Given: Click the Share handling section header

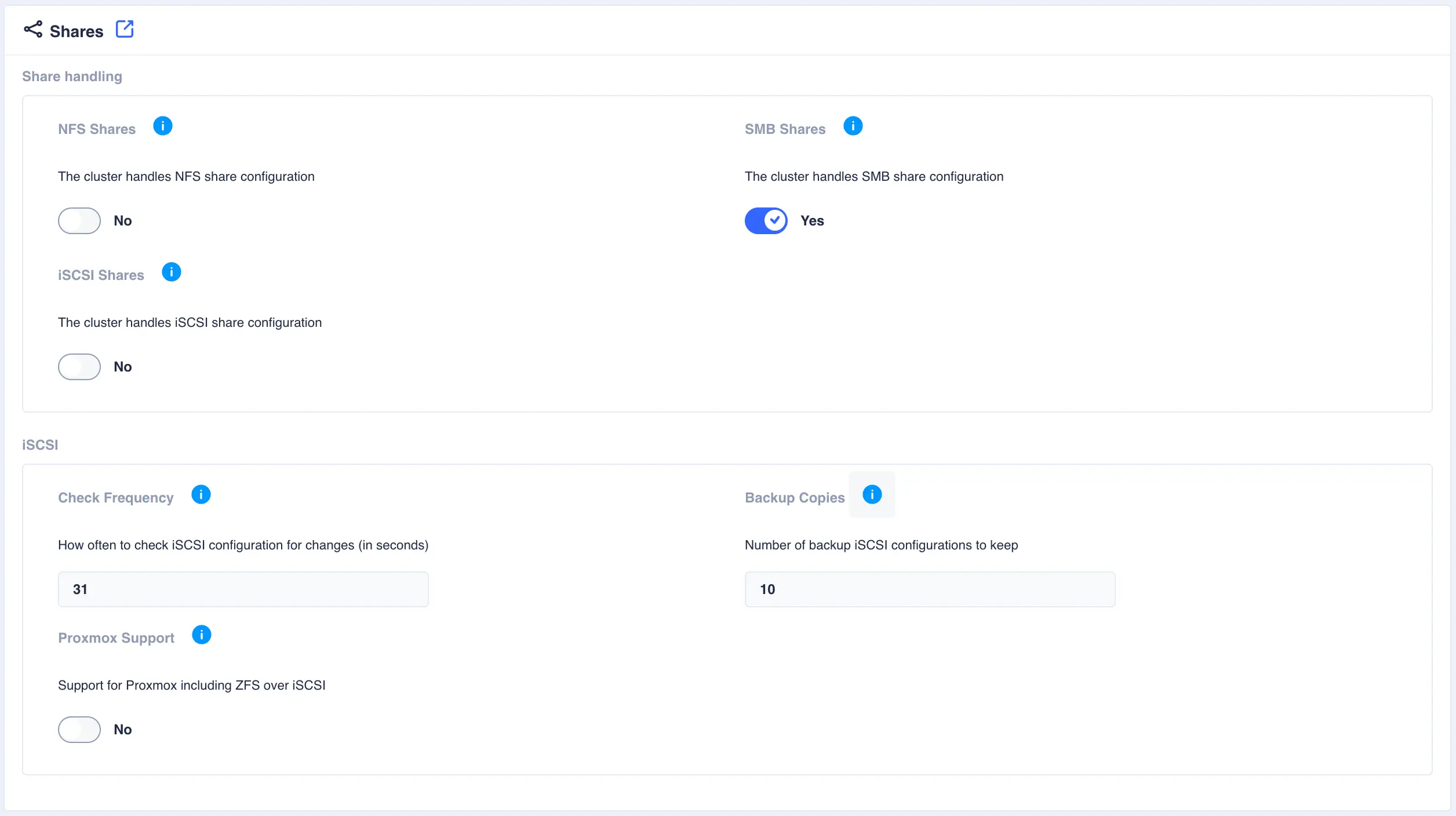Looking at the screenshot, I should tap(72, 76).
